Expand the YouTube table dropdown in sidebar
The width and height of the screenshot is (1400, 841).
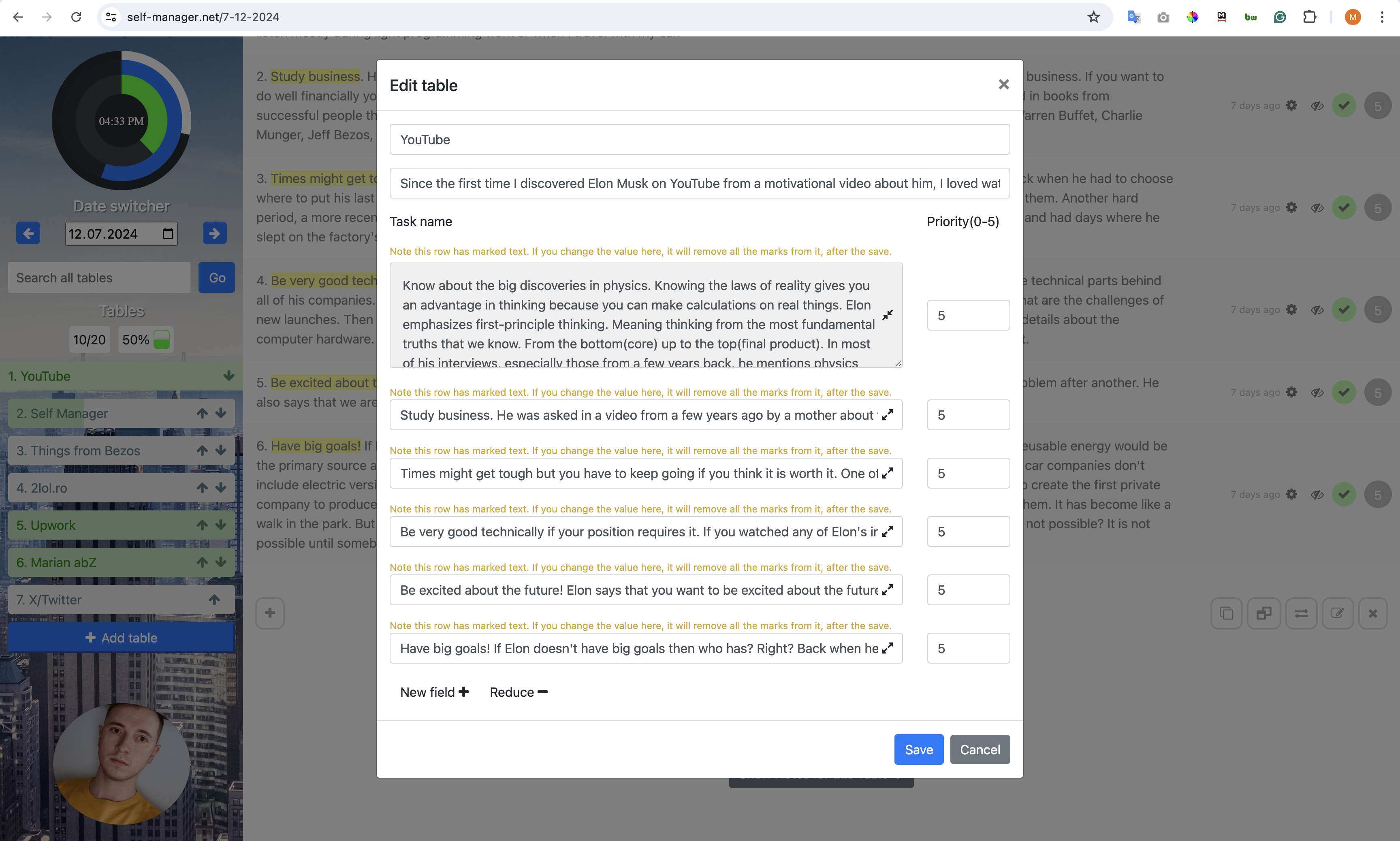click(228, 376)
